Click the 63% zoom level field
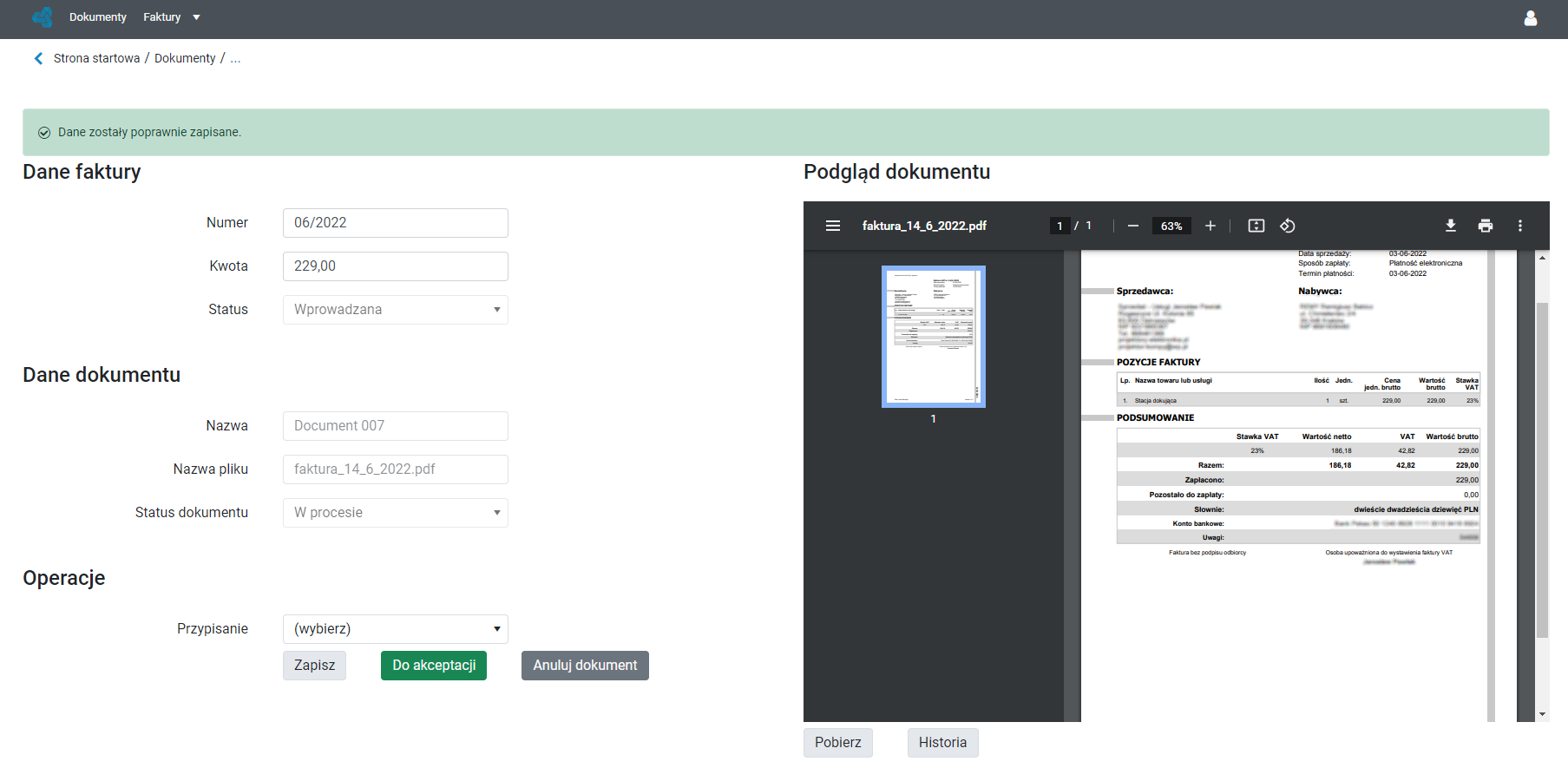 [x=1171, y=226]
